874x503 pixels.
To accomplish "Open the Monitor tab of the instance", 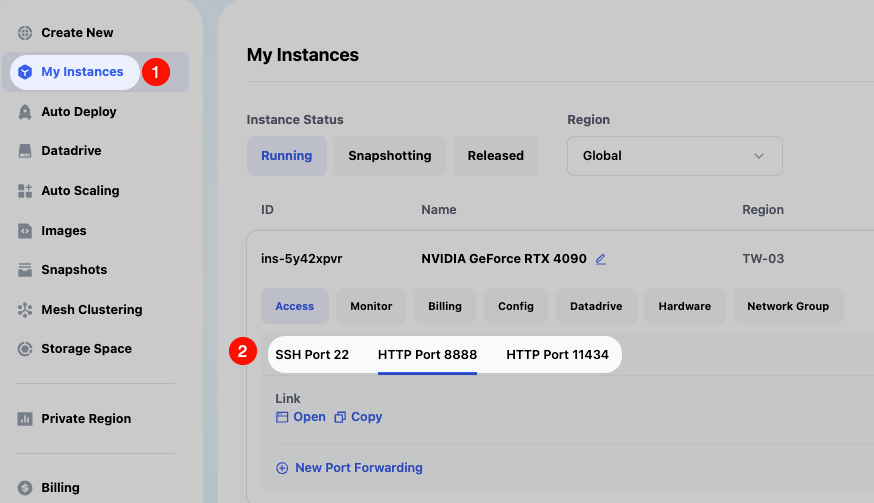I will point(371,306).
